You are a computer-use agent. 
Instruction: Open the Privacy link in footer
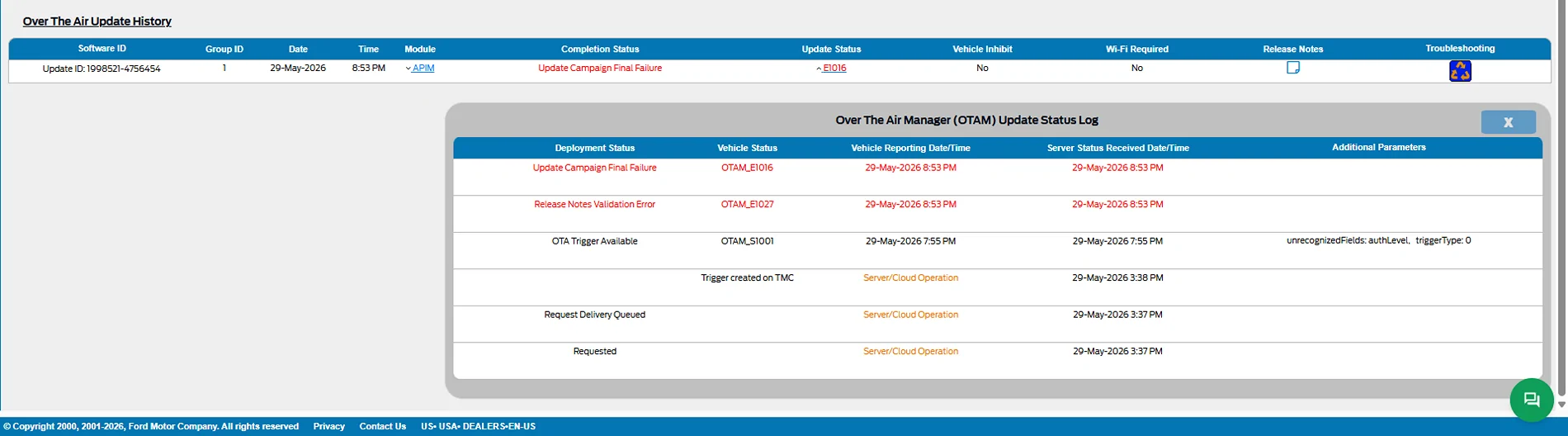pos(328,426)
